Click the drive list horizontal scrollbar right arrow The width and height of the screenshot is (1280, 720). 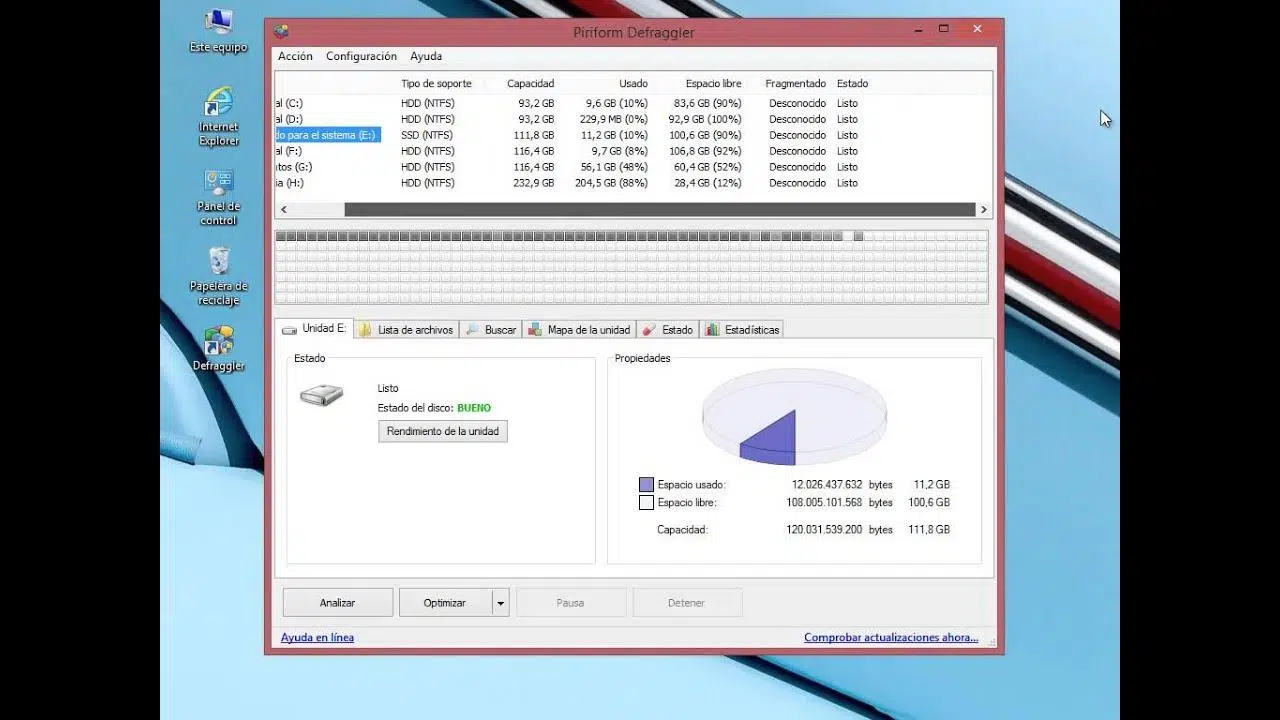[984, 210]
